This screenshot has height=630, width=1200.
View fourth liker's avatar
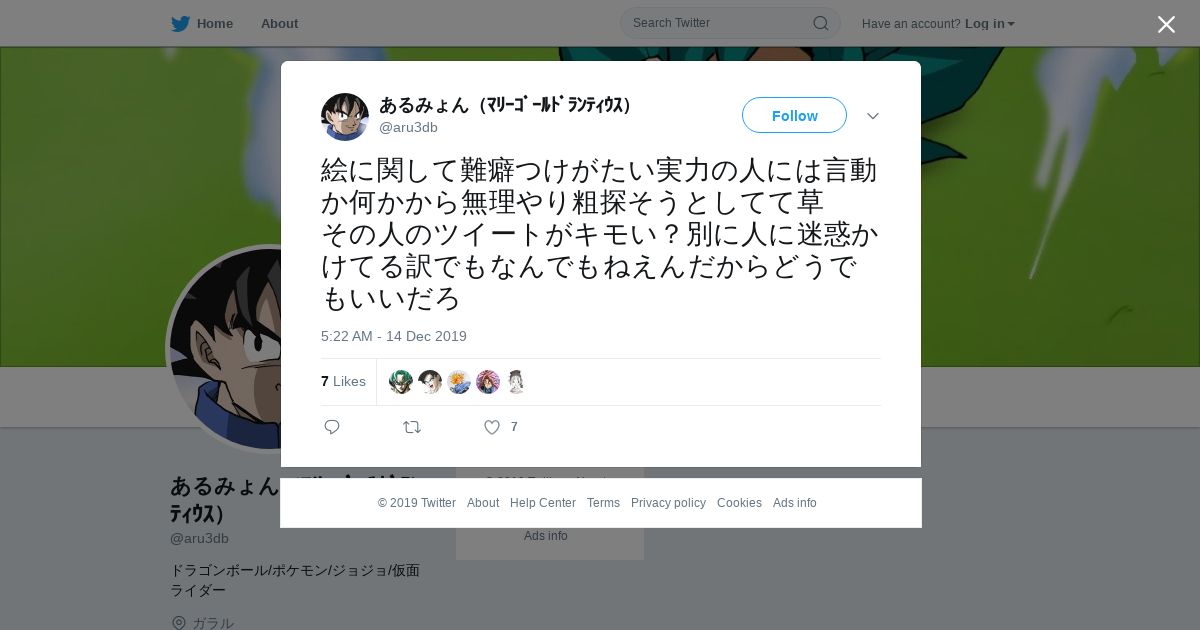(x=488, y=381)
